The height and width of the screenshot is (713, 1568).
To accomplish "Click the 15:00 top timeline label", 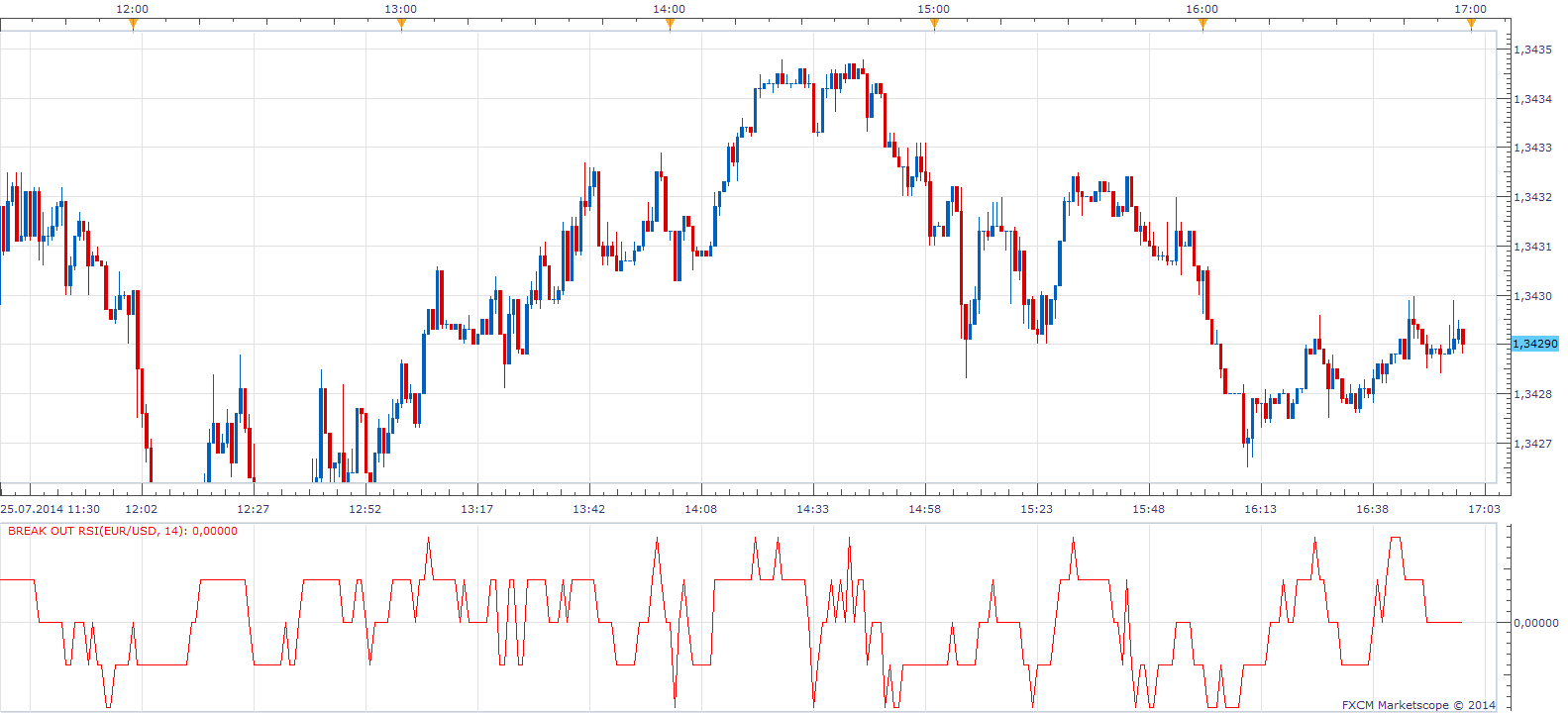I will pos(934,9).
